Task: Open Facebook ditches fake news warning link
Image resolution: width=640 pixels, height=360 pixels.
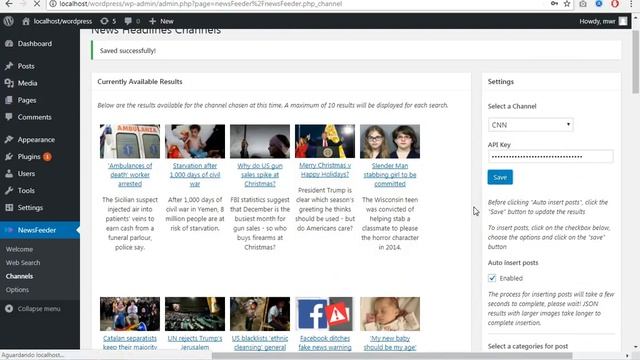Action: (x=325, y=343)
